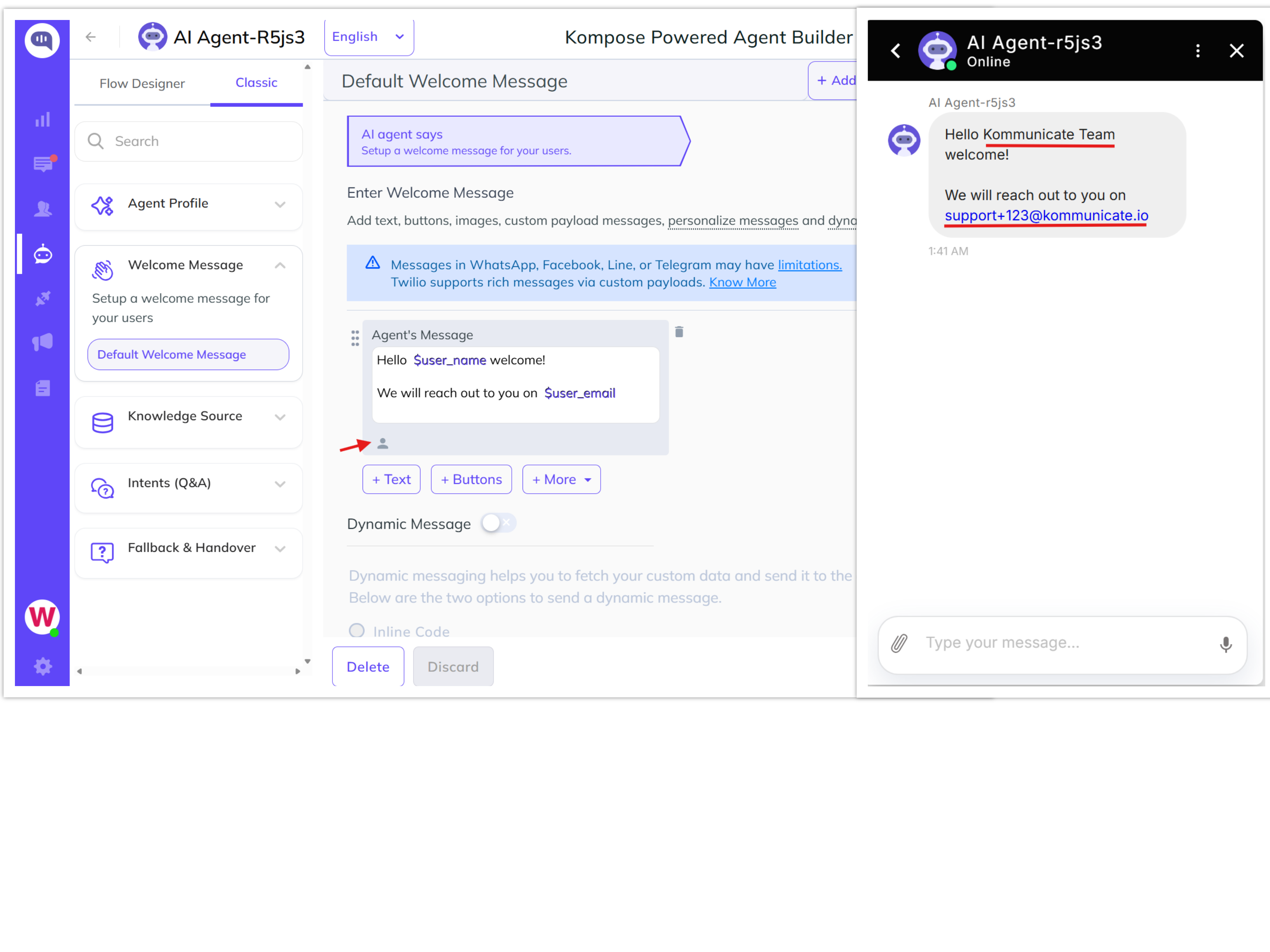Screen dimensions: 1270x952
Task: Open the integrations plug sidebar icon
Action: point(43,298)
